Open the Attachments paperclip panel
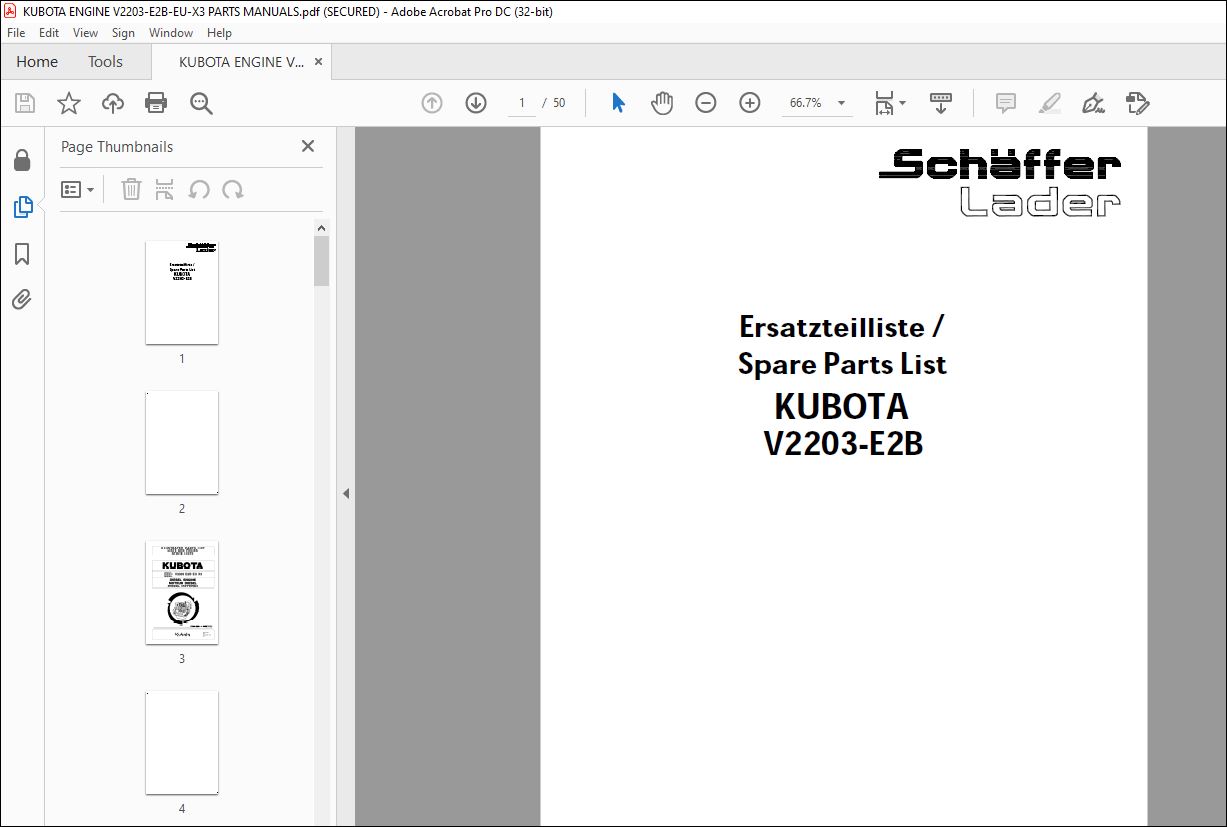 (22, 299)
